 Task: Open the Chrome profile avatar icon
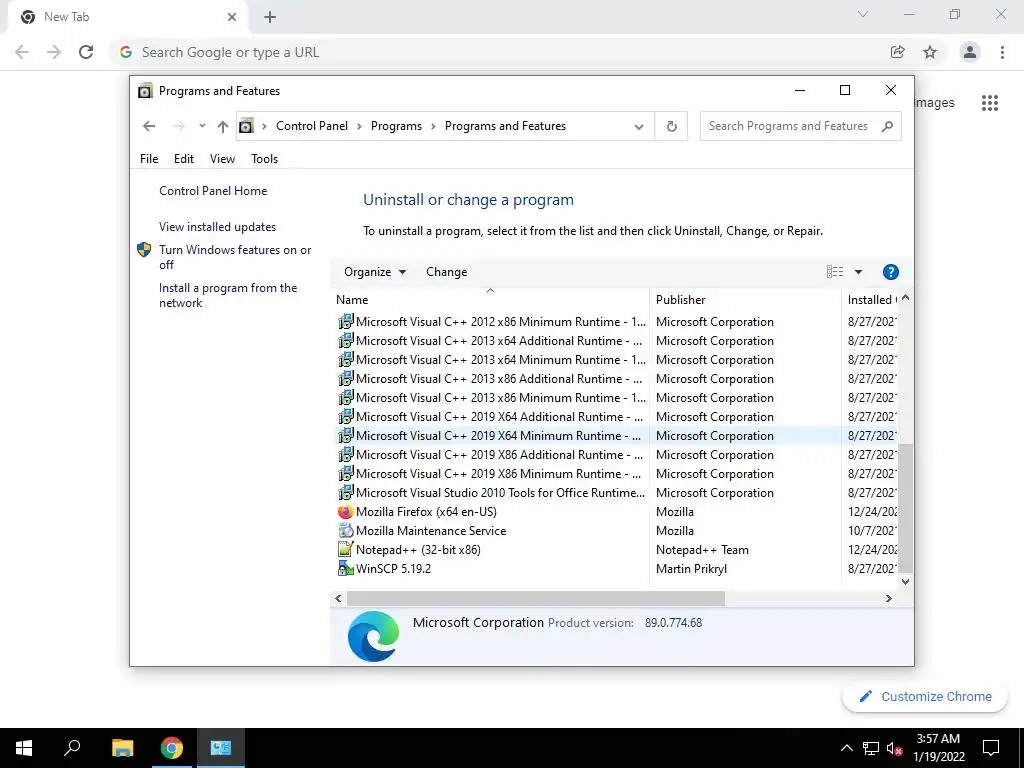[970, 52]
